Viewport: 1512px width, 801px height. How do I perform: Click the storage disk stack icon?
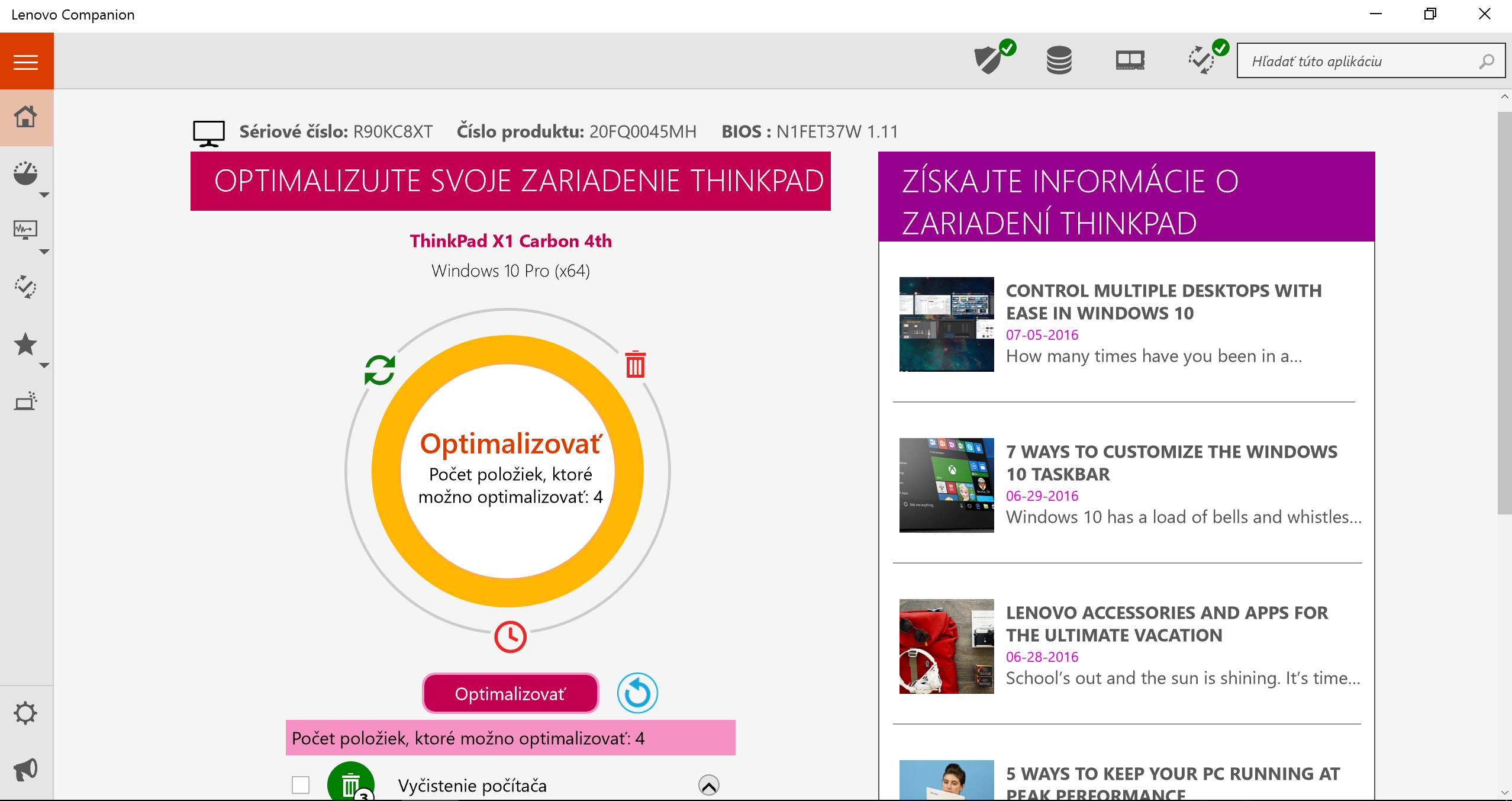click(x=1059, y=60)
